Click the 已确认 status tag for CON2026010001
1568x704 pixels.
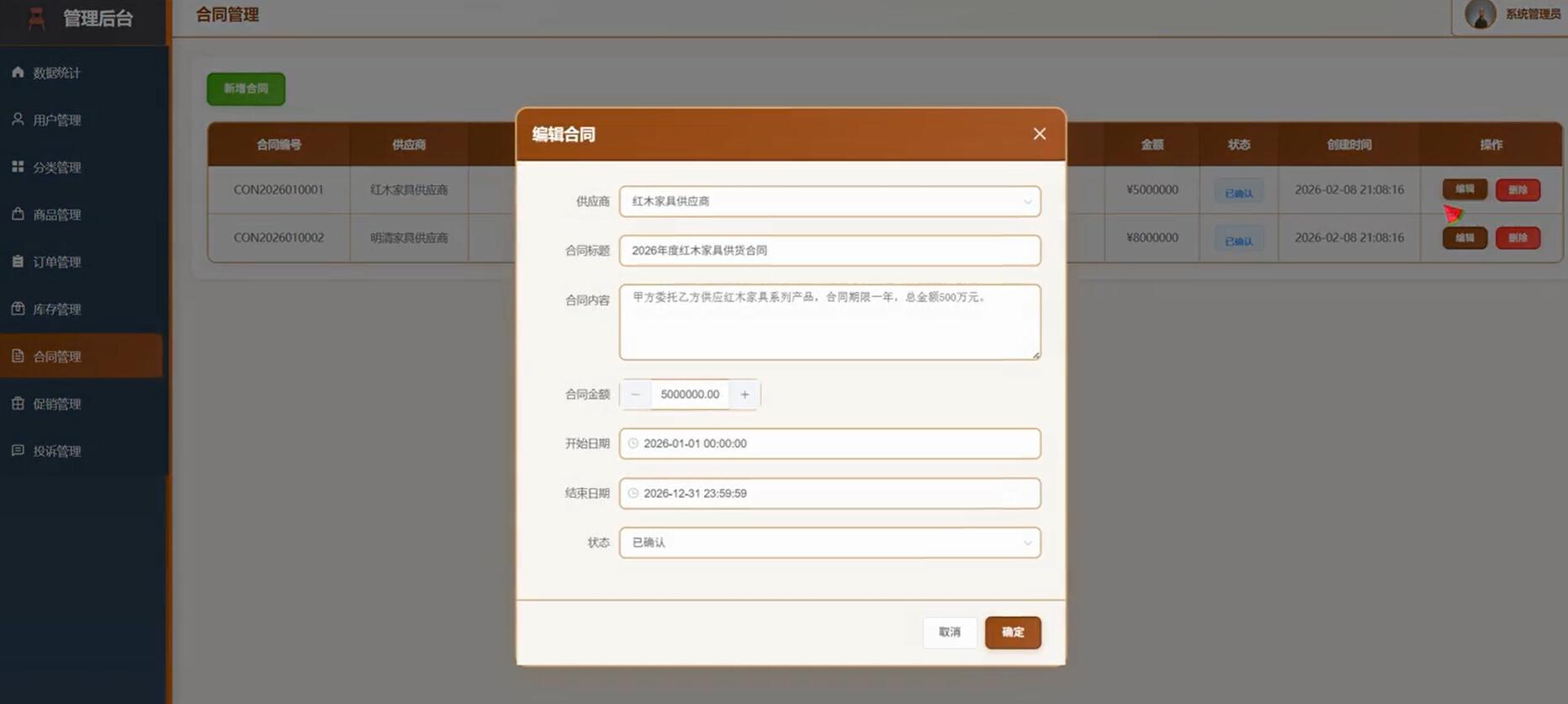tap(1238, 193)
